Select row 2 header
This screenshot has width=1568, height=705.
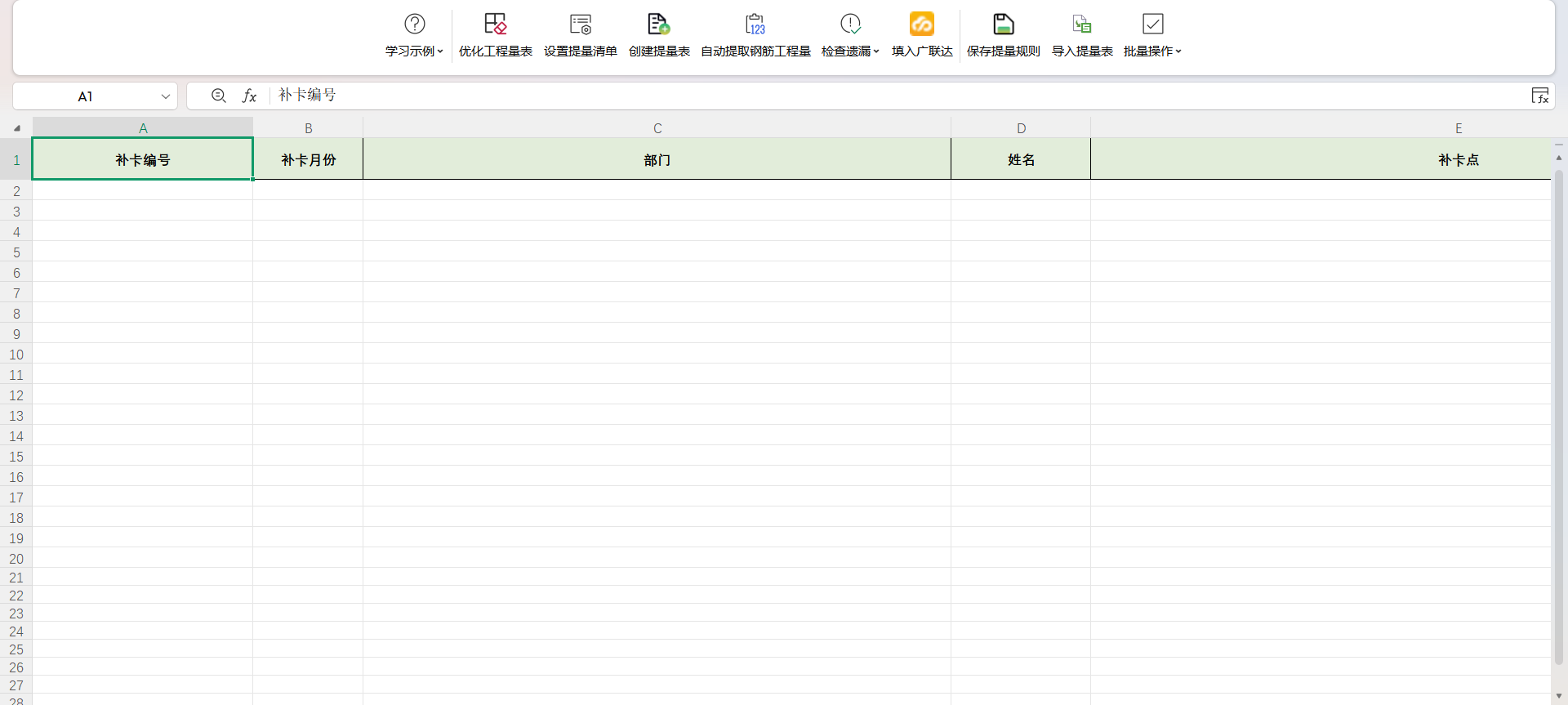click(16, 190)
